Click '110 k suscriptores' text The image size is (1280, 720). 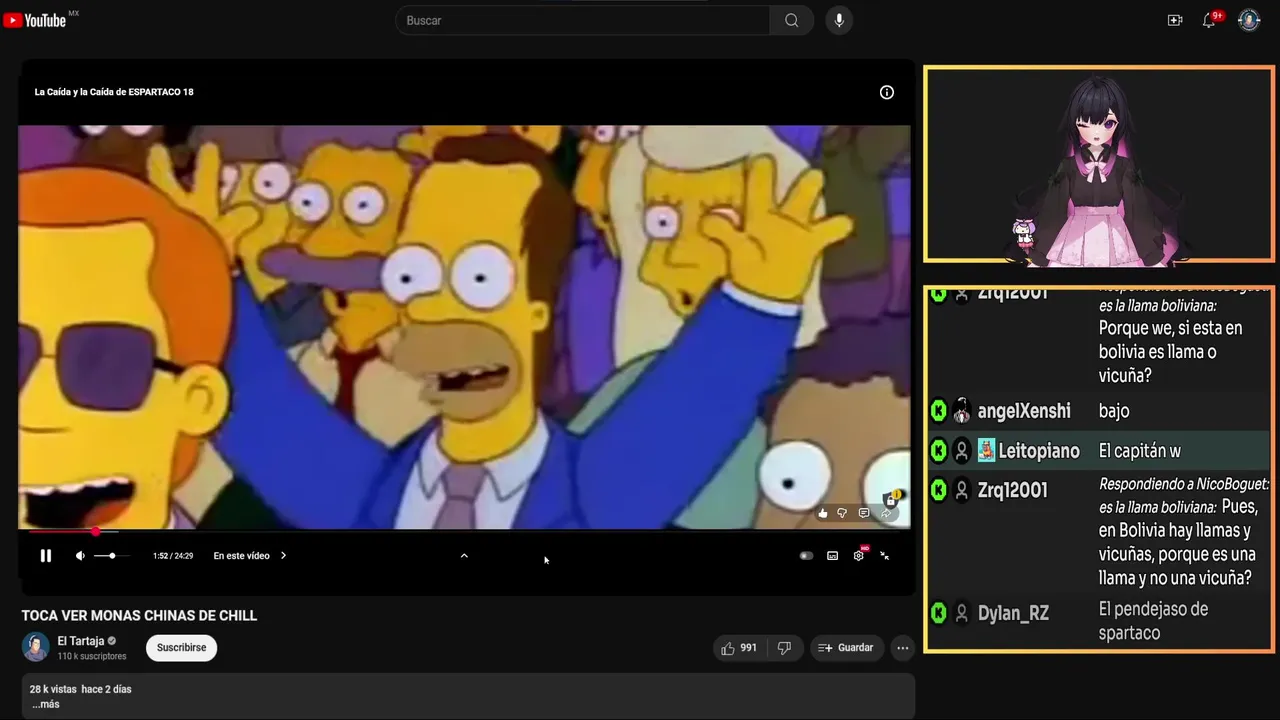tap(92, 656)
